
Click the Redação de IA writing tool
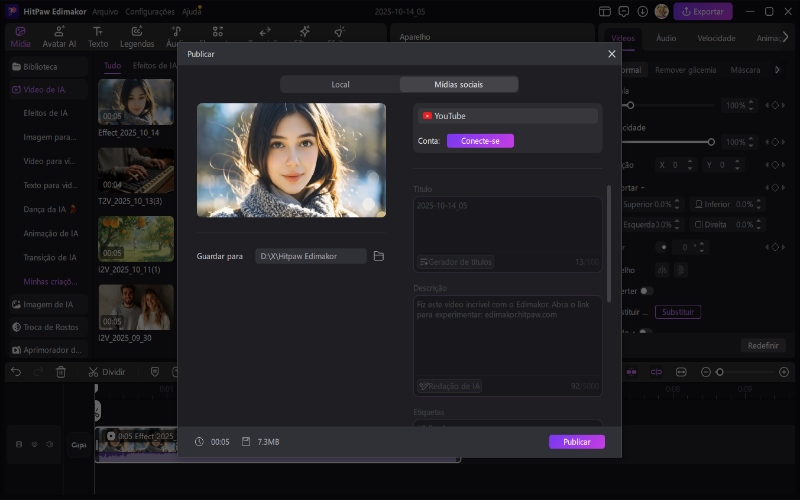[x=450, y=385]
